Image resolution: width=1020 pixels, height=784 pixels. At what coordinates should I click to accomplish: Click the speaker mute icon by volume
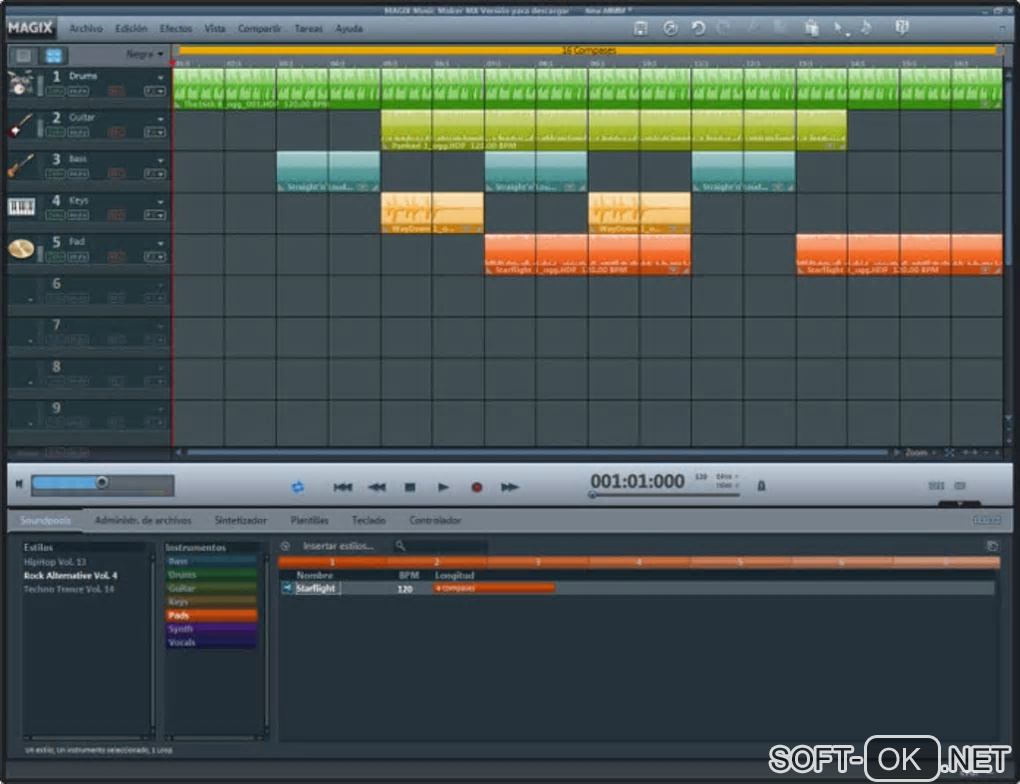[x=19, y=483]
